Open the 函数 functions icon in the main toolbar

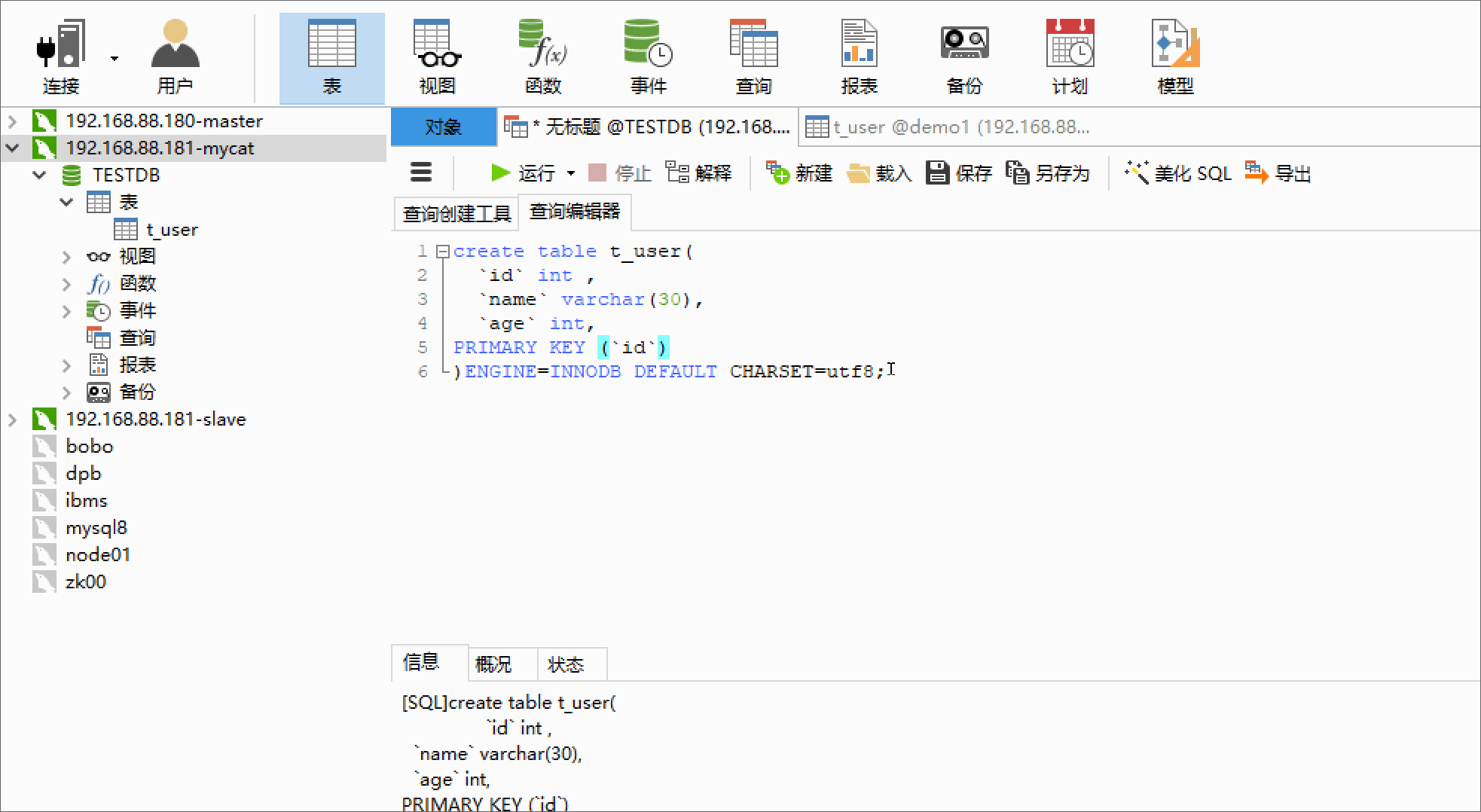click(x=543, y=57)
